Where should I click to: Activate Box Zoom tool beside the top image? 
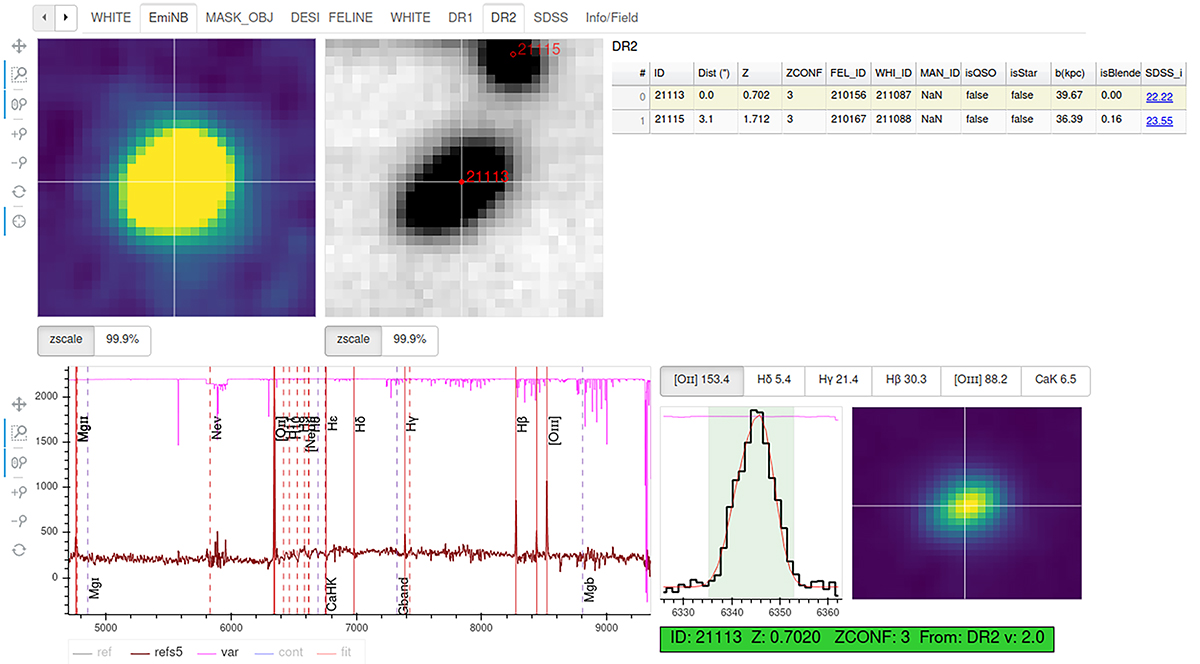(x=18, y=74)
